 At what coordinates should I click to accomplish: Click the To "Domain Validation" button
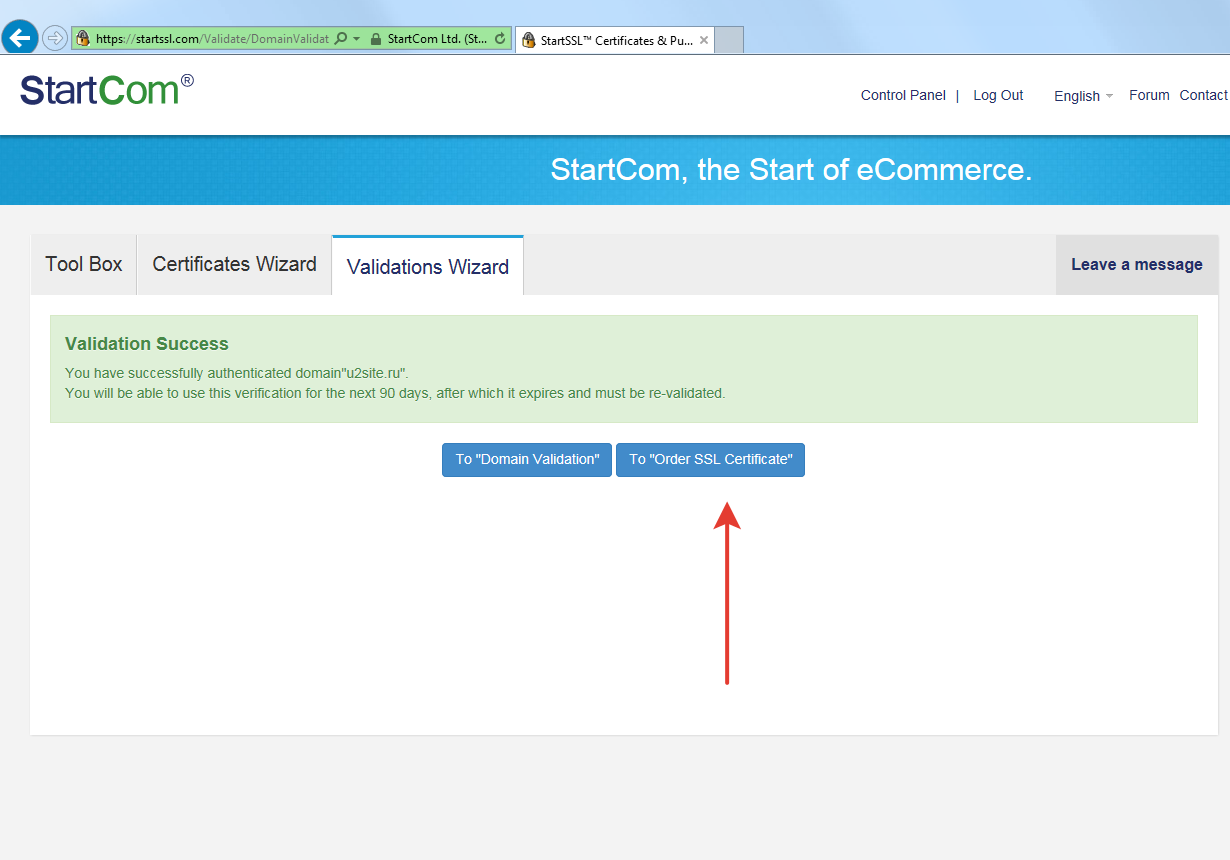pos(527,460)
